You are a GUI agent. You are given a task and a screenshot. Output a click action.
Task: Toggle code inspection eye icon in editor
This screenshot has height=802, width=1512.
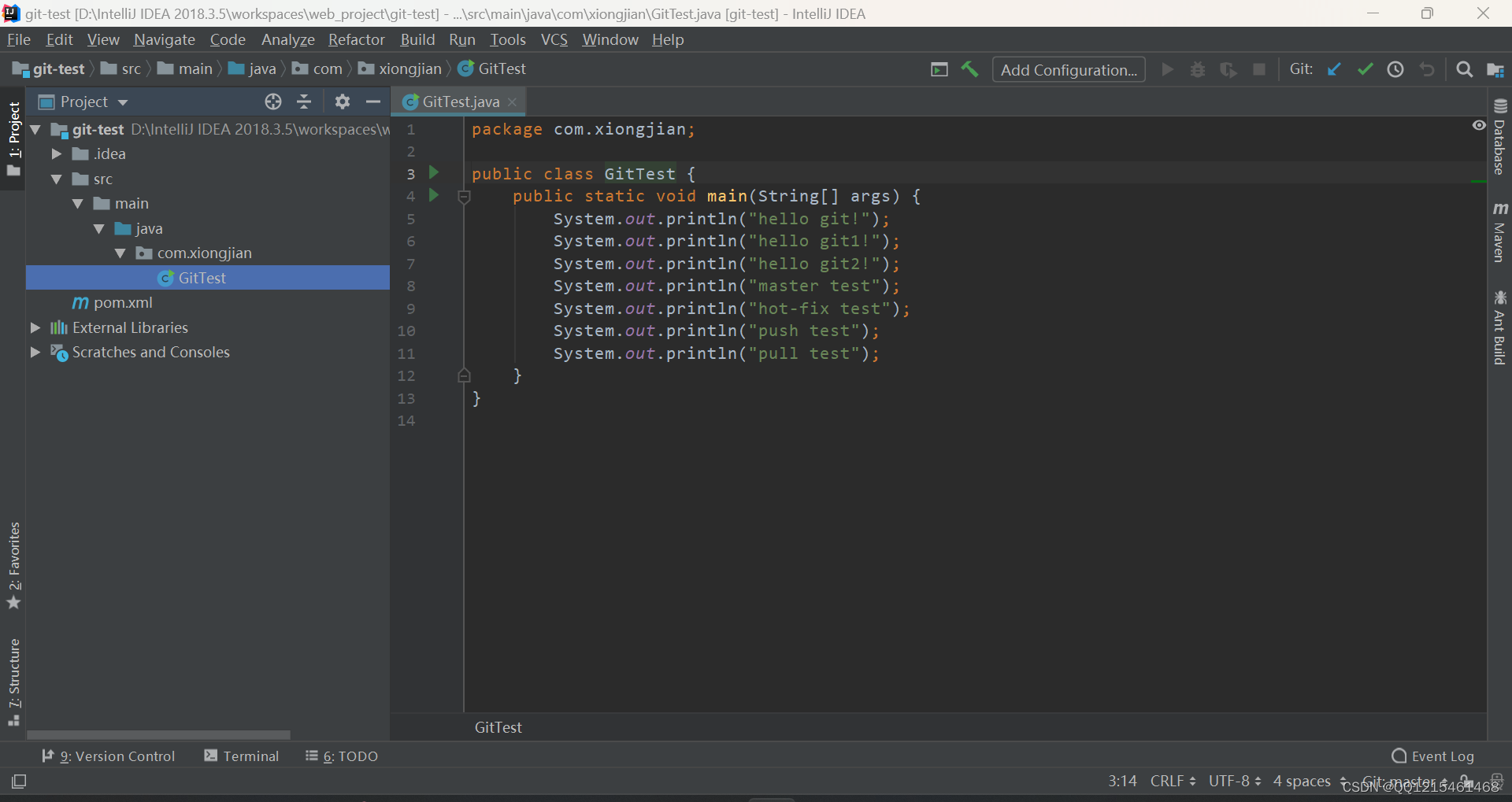click(x=1479, y=125)
